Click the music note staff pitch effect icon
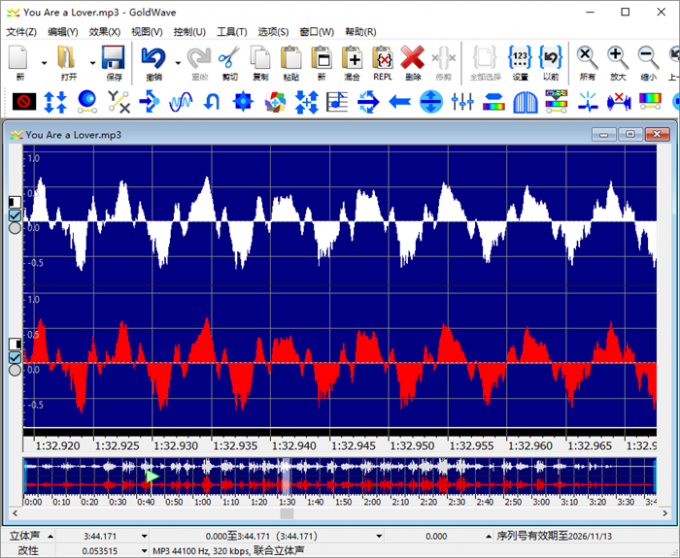The height and width of the screenshot is (558, 680). click(x=337, y=102)
